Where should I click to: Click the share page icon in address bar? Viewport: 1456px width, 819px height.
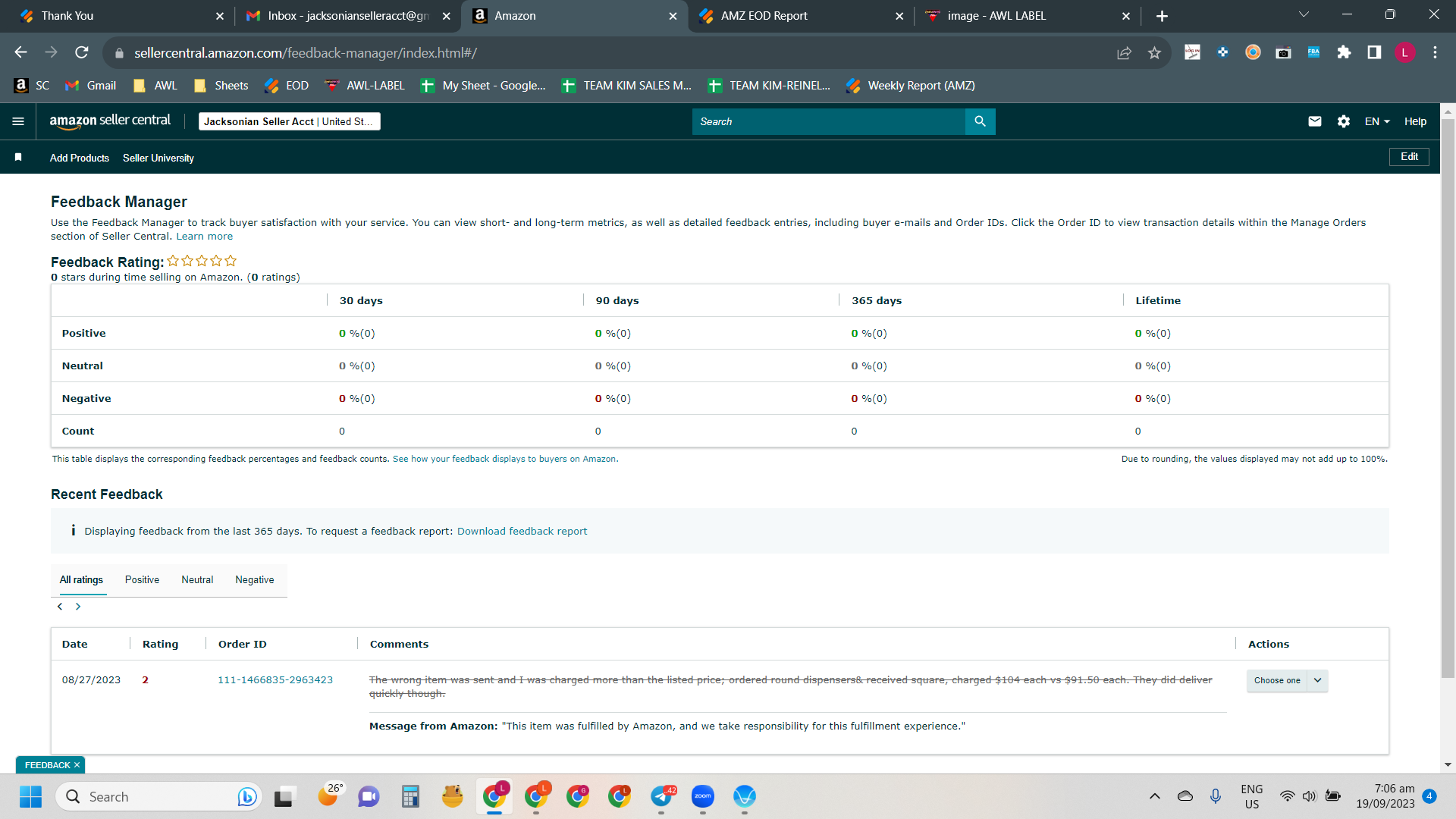[1124, 52]
